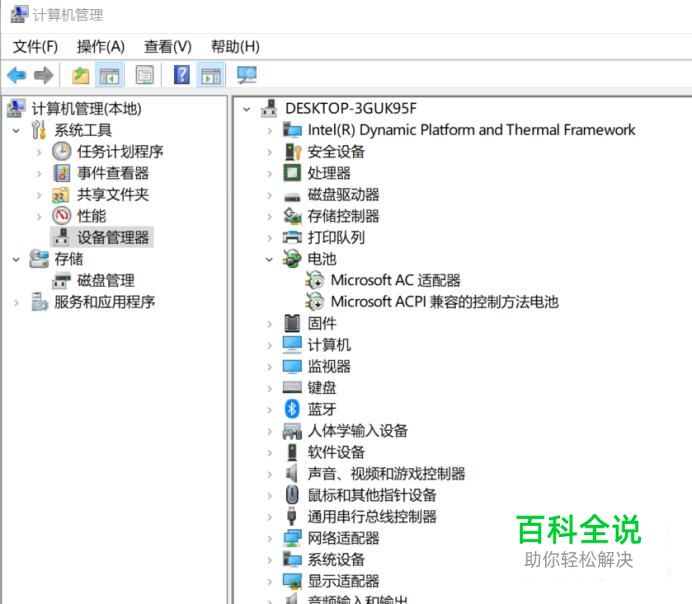Select the 软件设备 category label
Viewport: 692px width, 604px height.
pyautogui.click(x=336, y=452)
